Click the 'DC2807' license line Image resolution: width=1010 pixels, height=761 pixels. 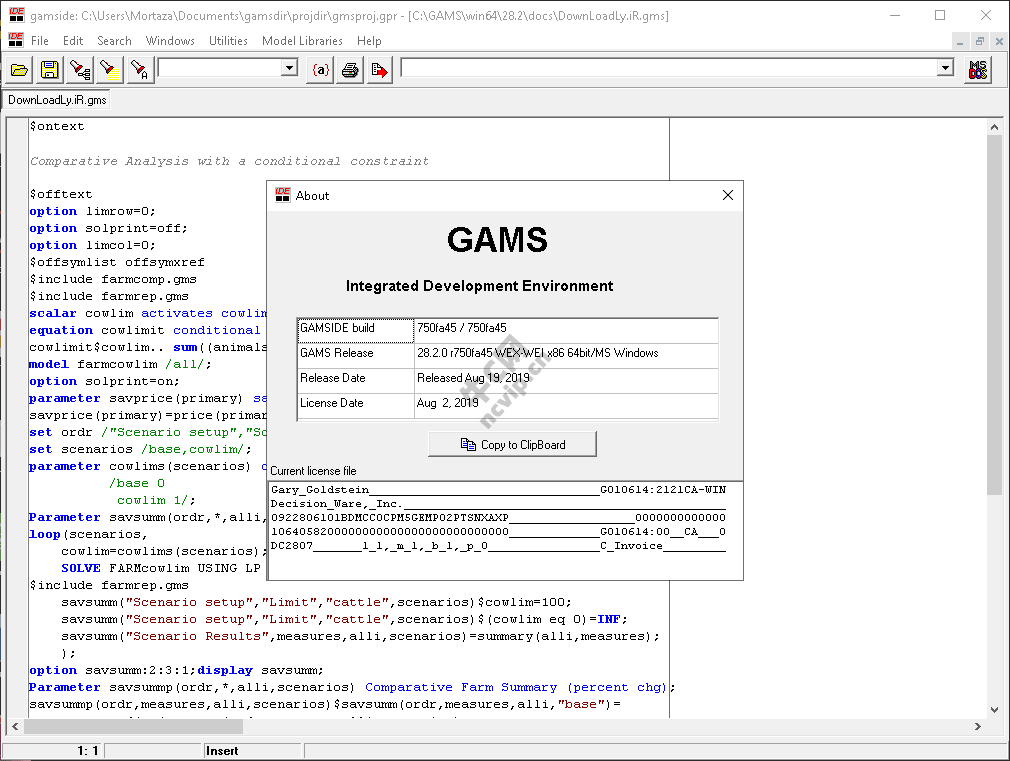pos(498,546)
